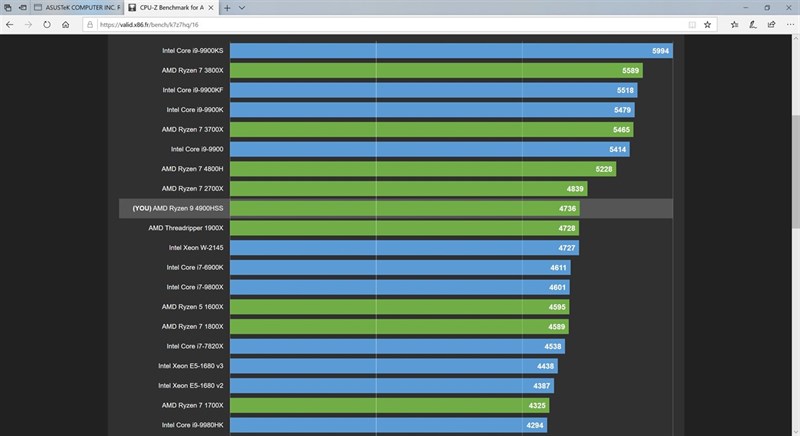This screenshot has height=436, width=800.
Task: Click the page vertical scrollbar thumb
Action: 795,171
